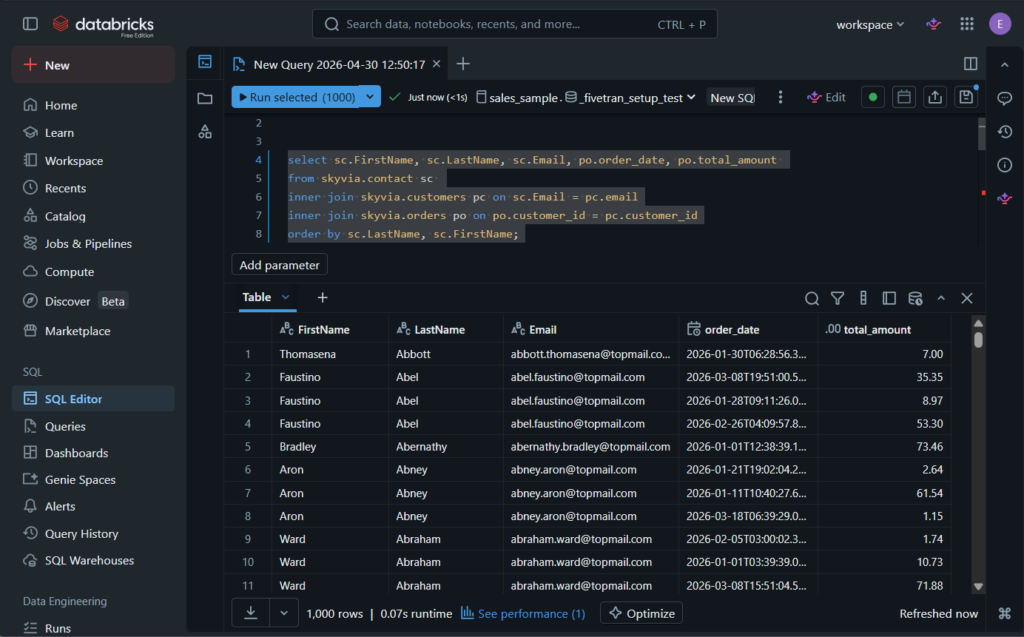Search results with magnifier icon
This screenshot has width=1024, height=637.
coord(812,299)
